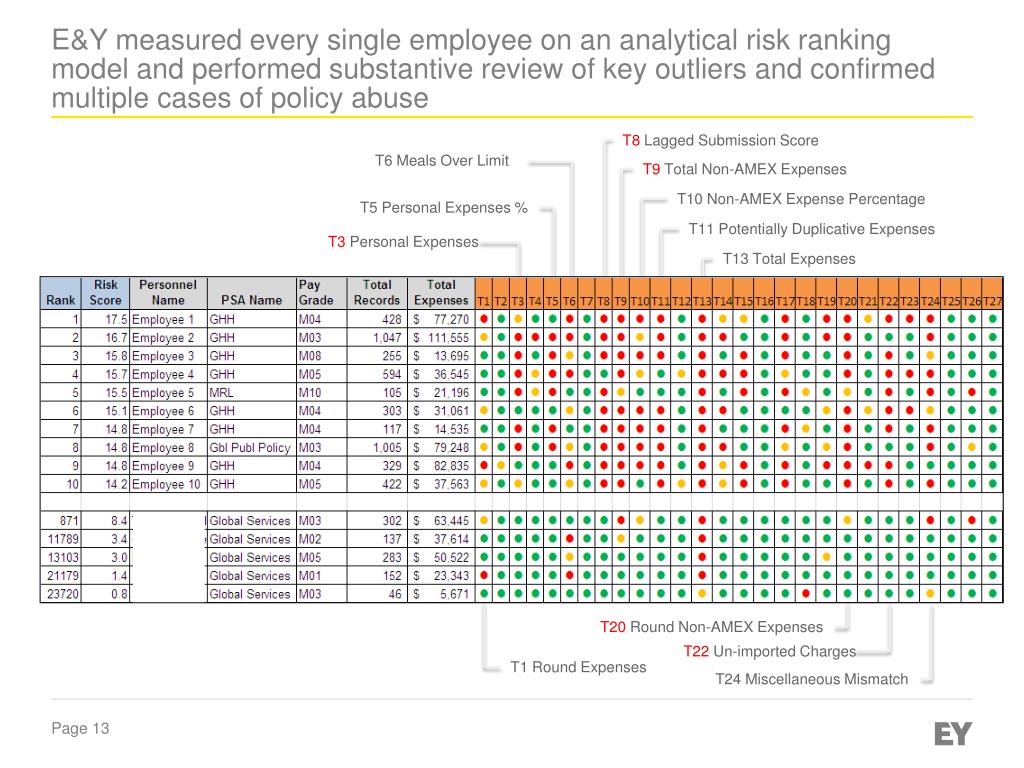Click the rank 23720 cell
The width and height of the screenshot is (1024, 768).
[61, 594]
